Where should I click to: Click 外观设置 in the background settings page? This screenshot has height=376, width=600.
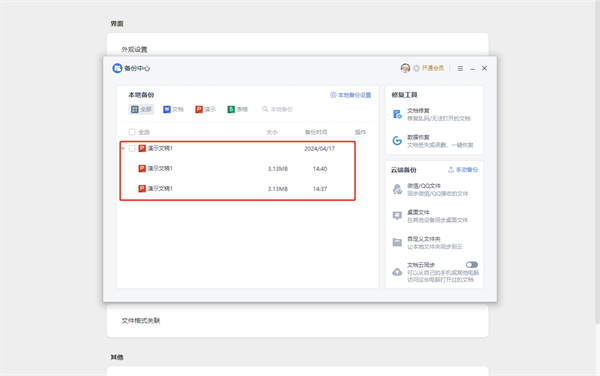134,49
